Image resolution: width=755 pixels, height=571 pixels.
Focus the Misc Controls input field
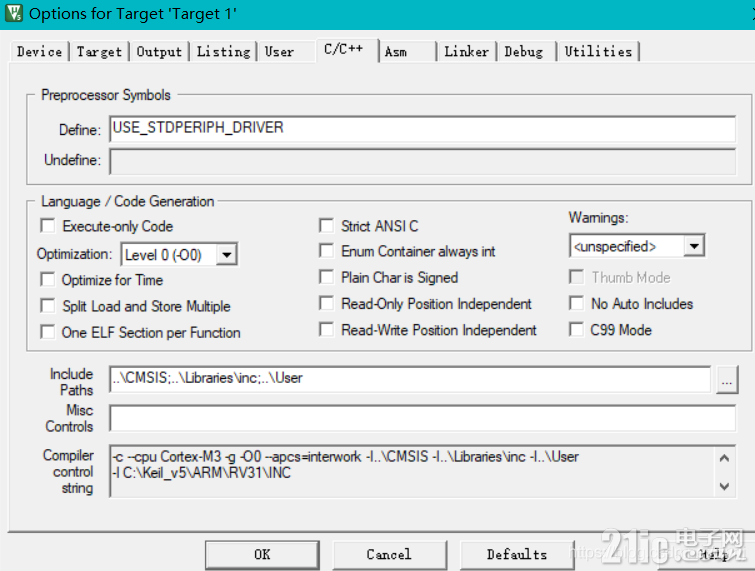point(422,418)
